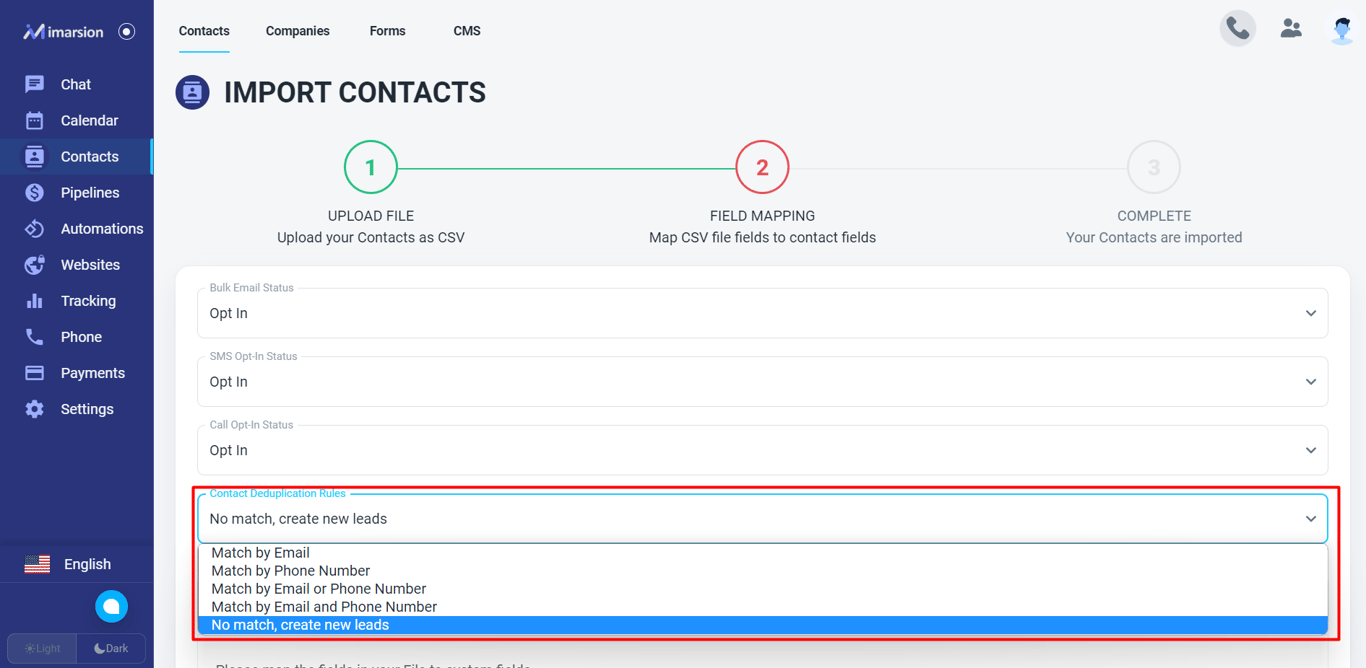Collapse the Contact Deduplication Rules dropdown

coord(762,518)
